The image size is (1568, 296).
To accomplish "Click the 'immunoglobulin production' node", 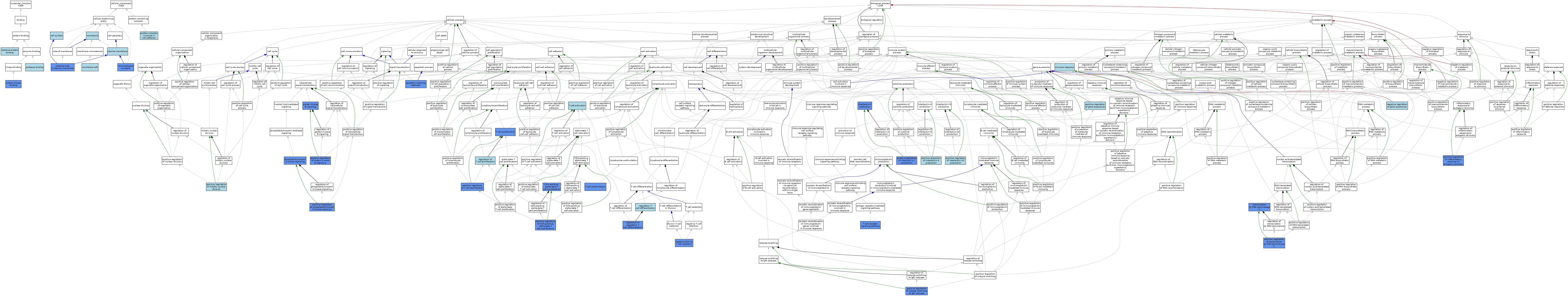I will pos(884,160).
